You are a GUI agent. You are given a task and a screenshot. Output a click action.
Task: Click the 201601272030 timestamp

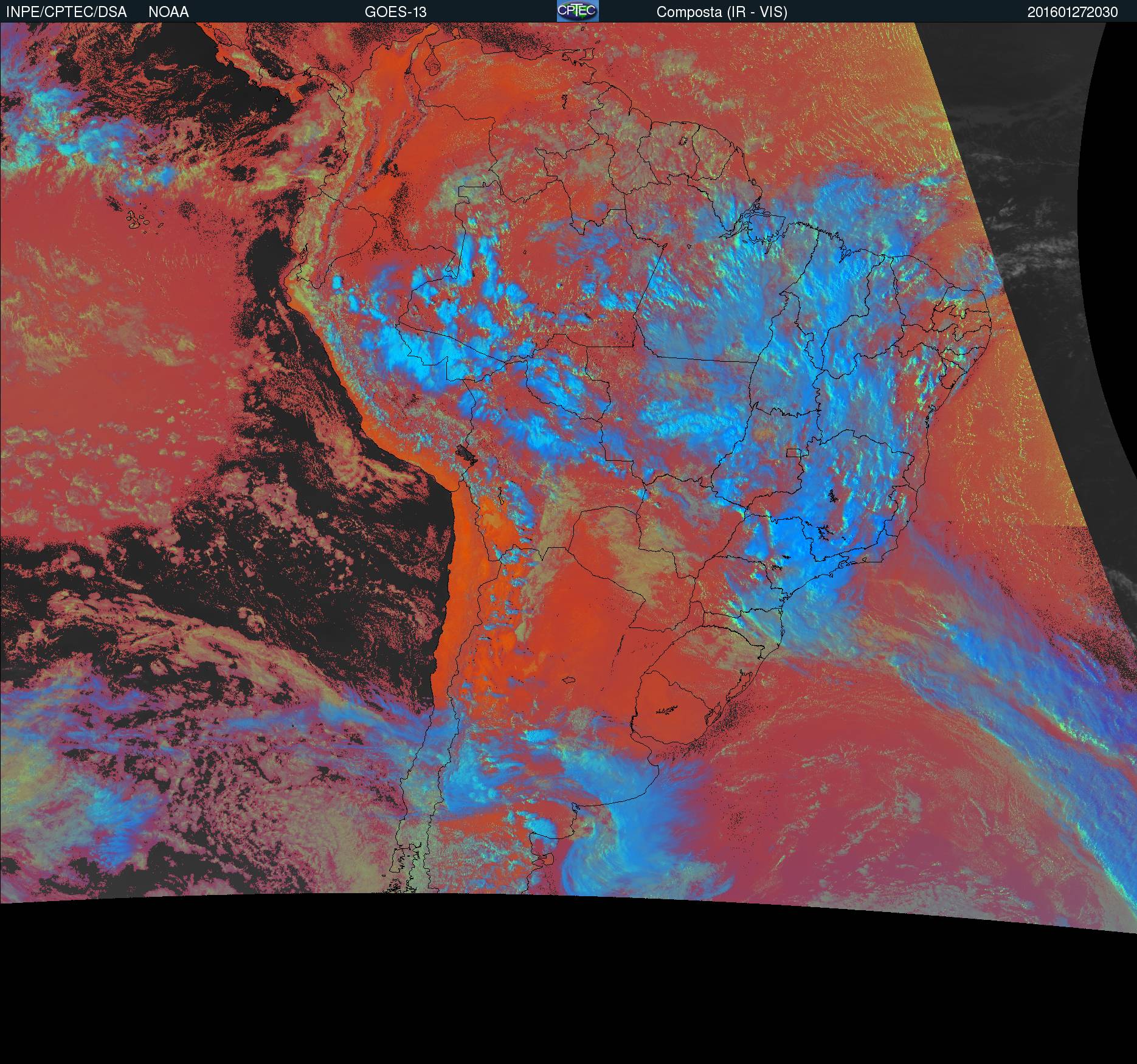(x=1072, y=12)
